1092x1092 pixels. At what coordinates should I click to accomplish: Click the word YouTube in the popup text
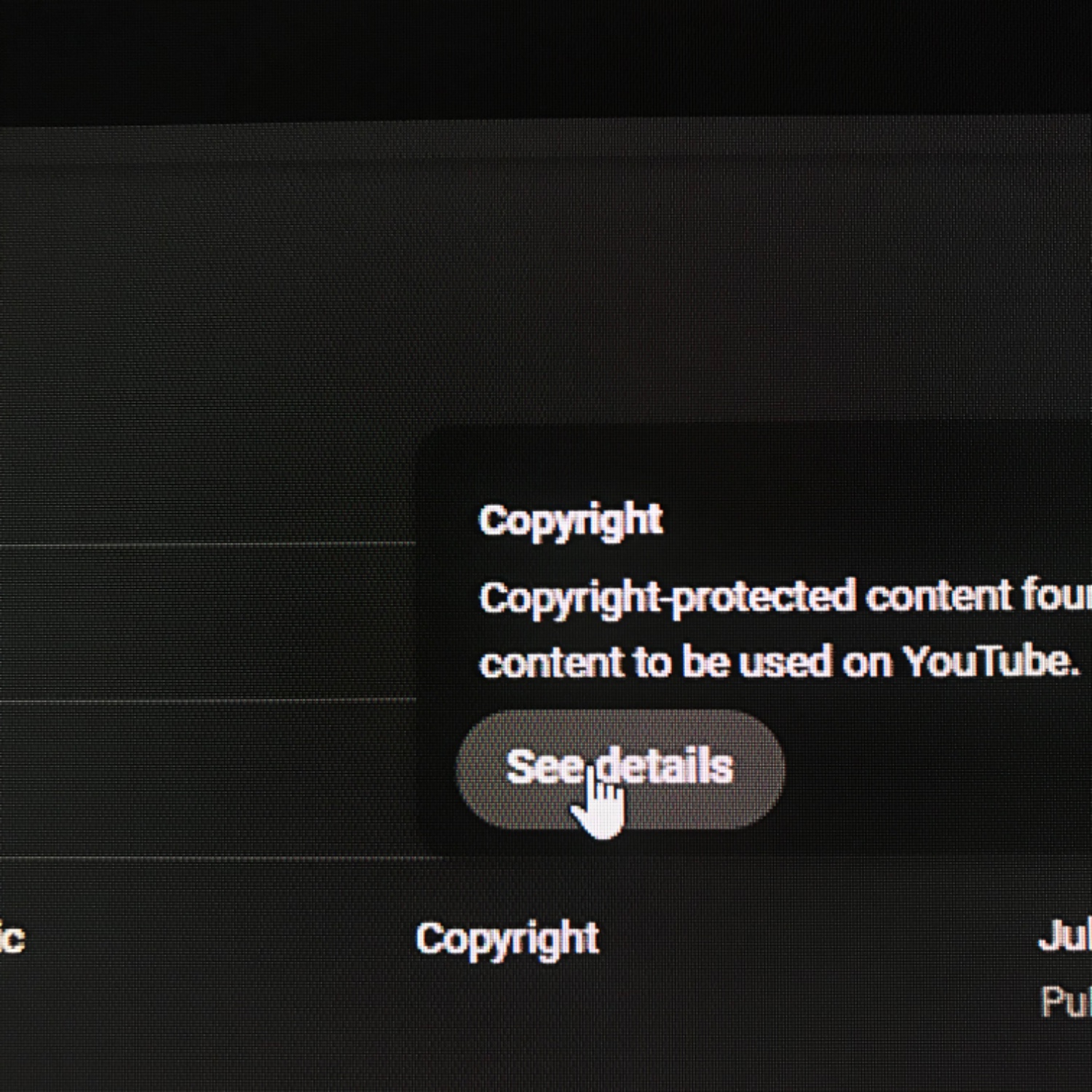[x=991, y=661]
